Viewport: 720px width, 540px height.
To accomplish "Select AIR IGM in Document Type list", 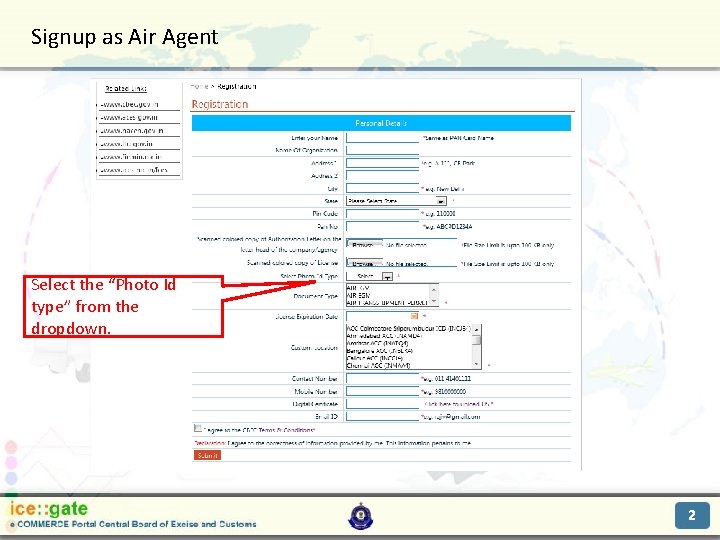I will click(x=358, y=288).
